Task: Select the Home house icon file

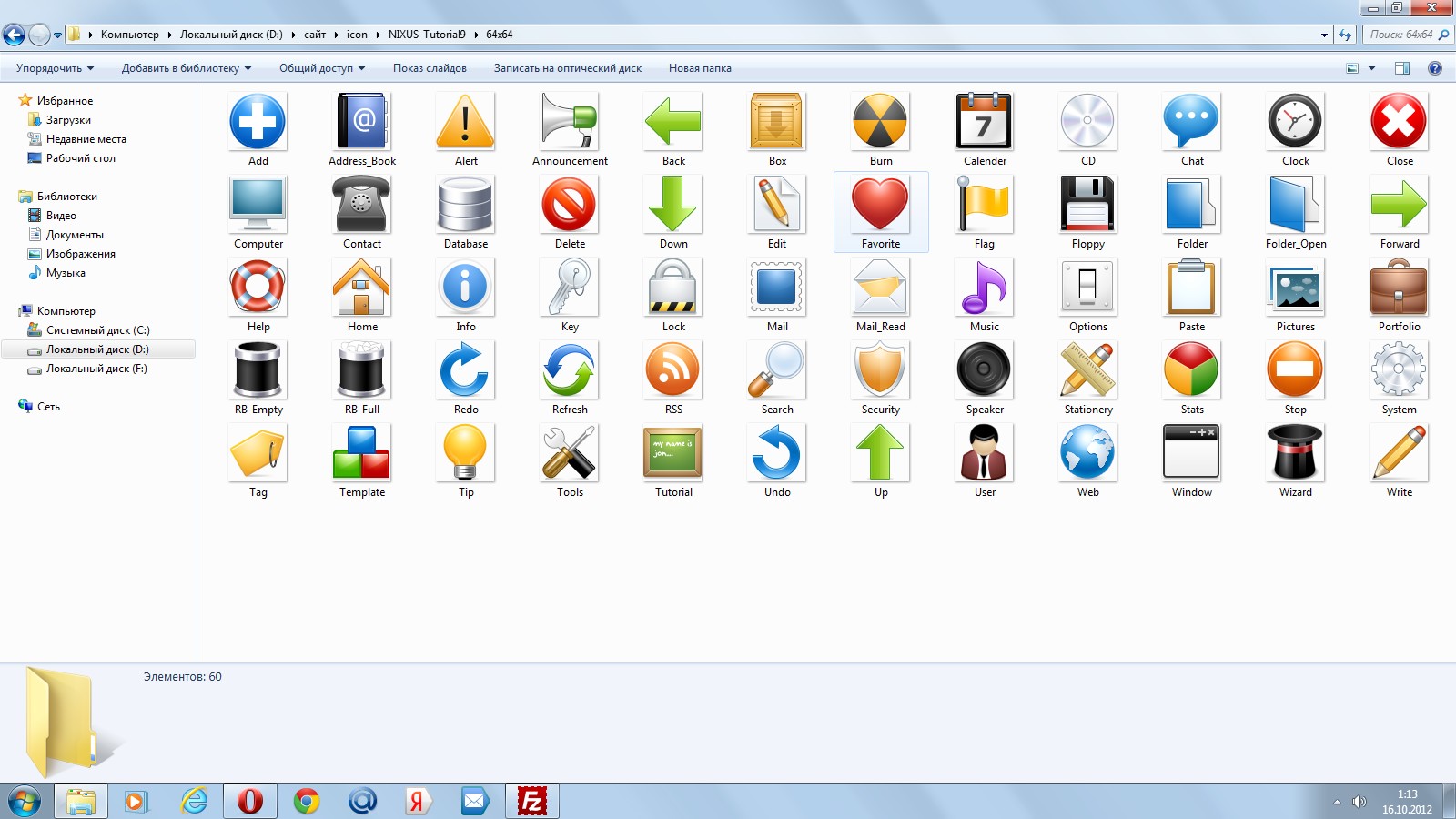Action: tap(362, 296)
